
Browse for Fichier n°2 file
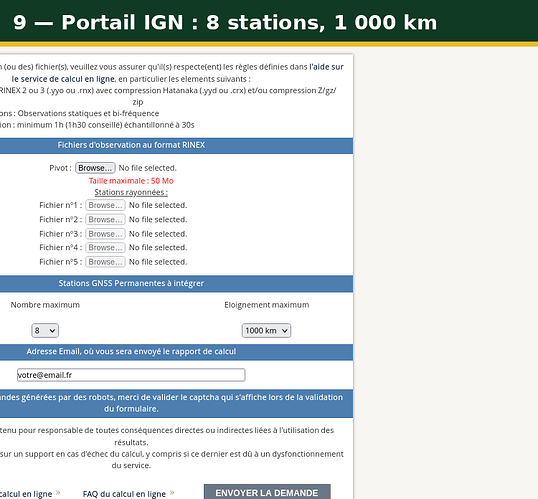[x=105, y=220]
